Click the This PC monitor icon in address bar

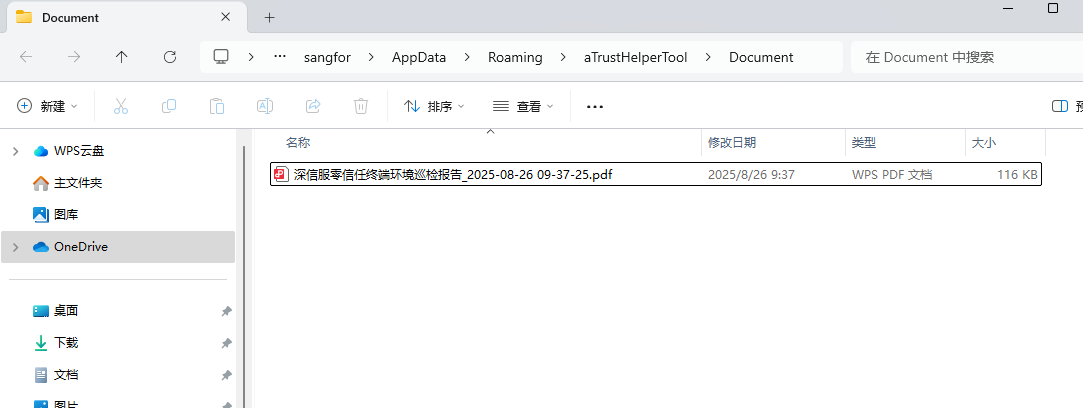click(x=221, y=57)
